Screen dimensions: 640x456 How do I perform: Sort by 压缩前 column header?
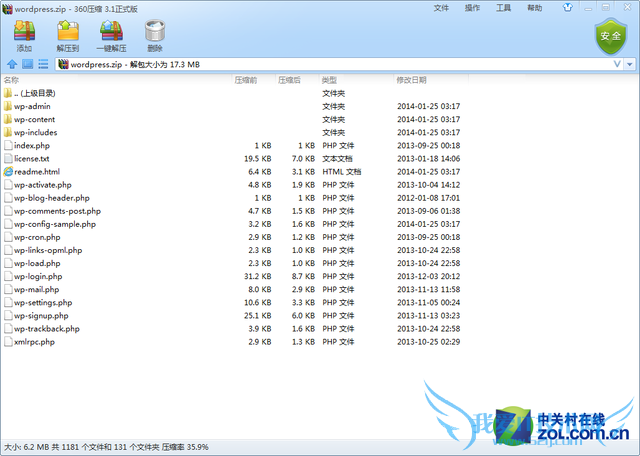(x=246, y=80)
